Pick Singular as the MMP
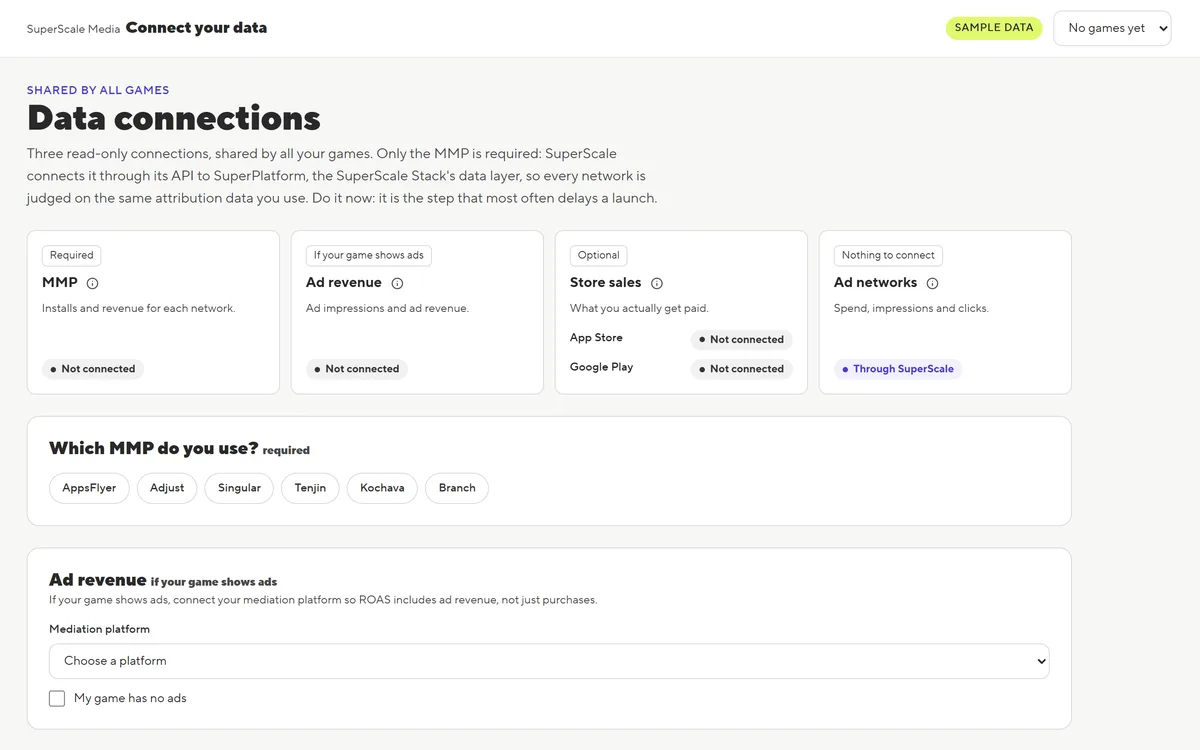1200x750 pixels. (239, 488)
